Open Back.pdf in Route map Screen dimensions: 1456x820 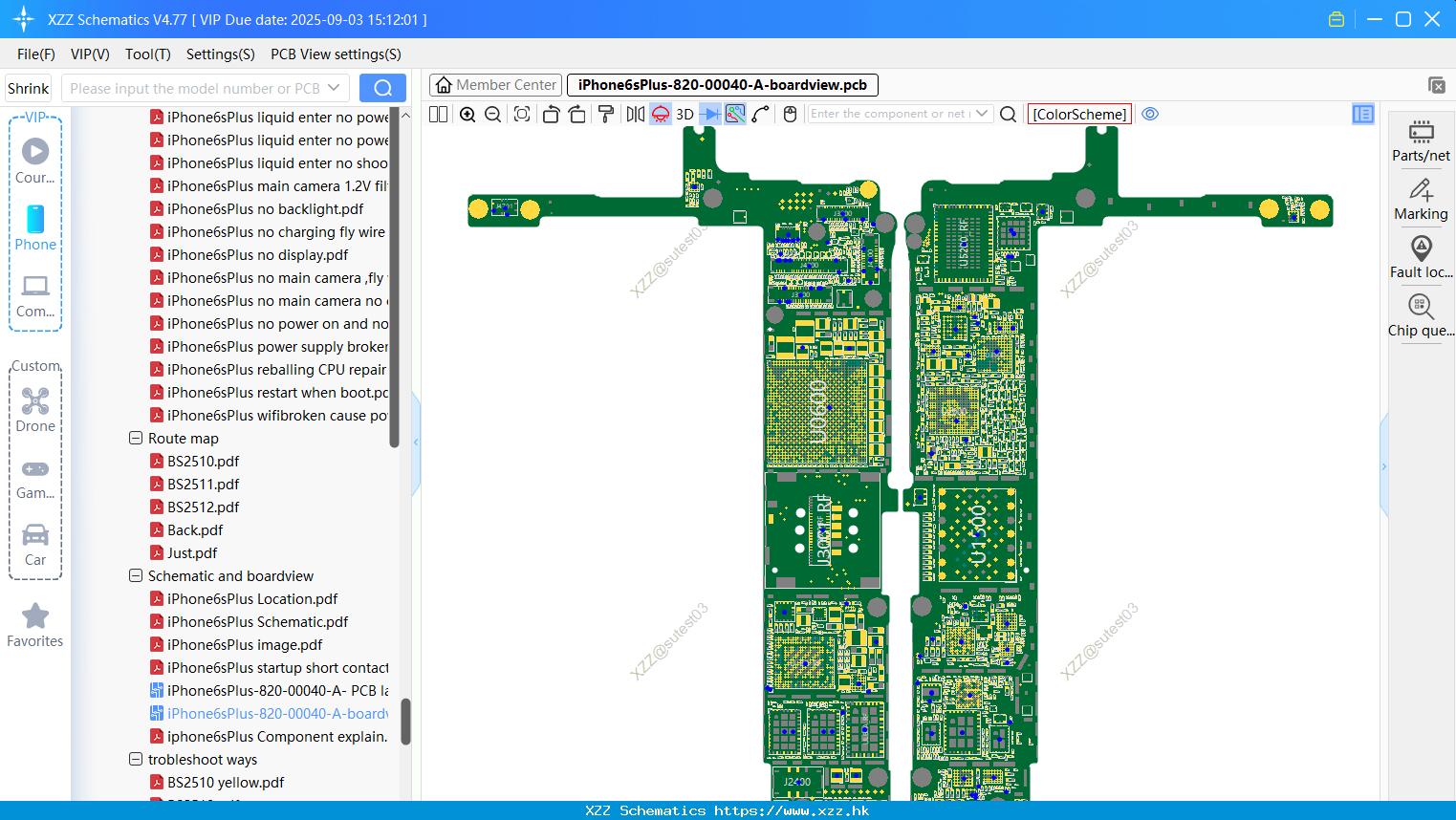point(195,529)
